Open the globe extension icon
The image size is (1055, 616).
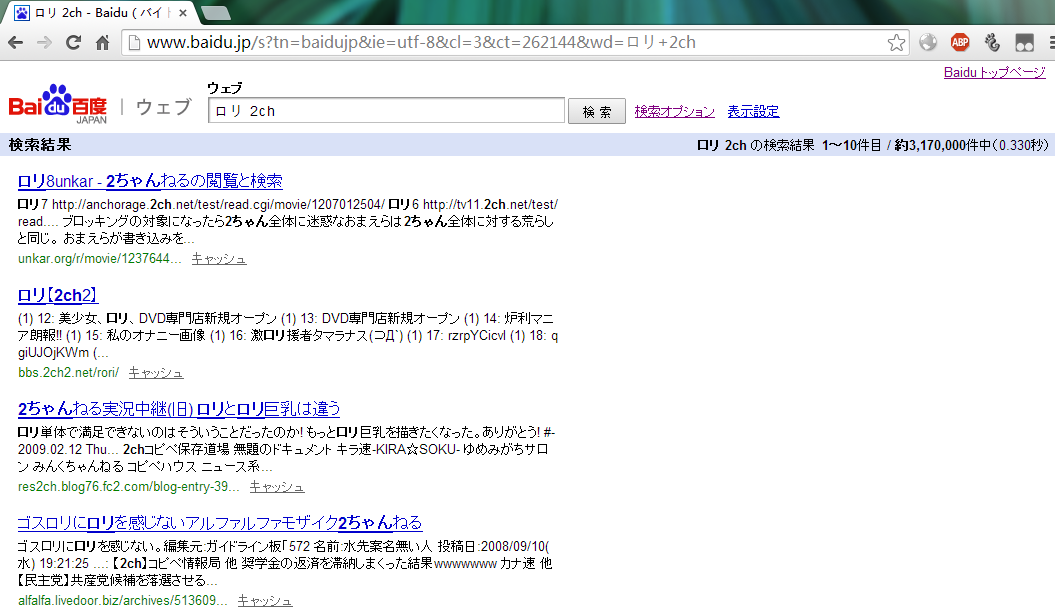coord(928,43)
